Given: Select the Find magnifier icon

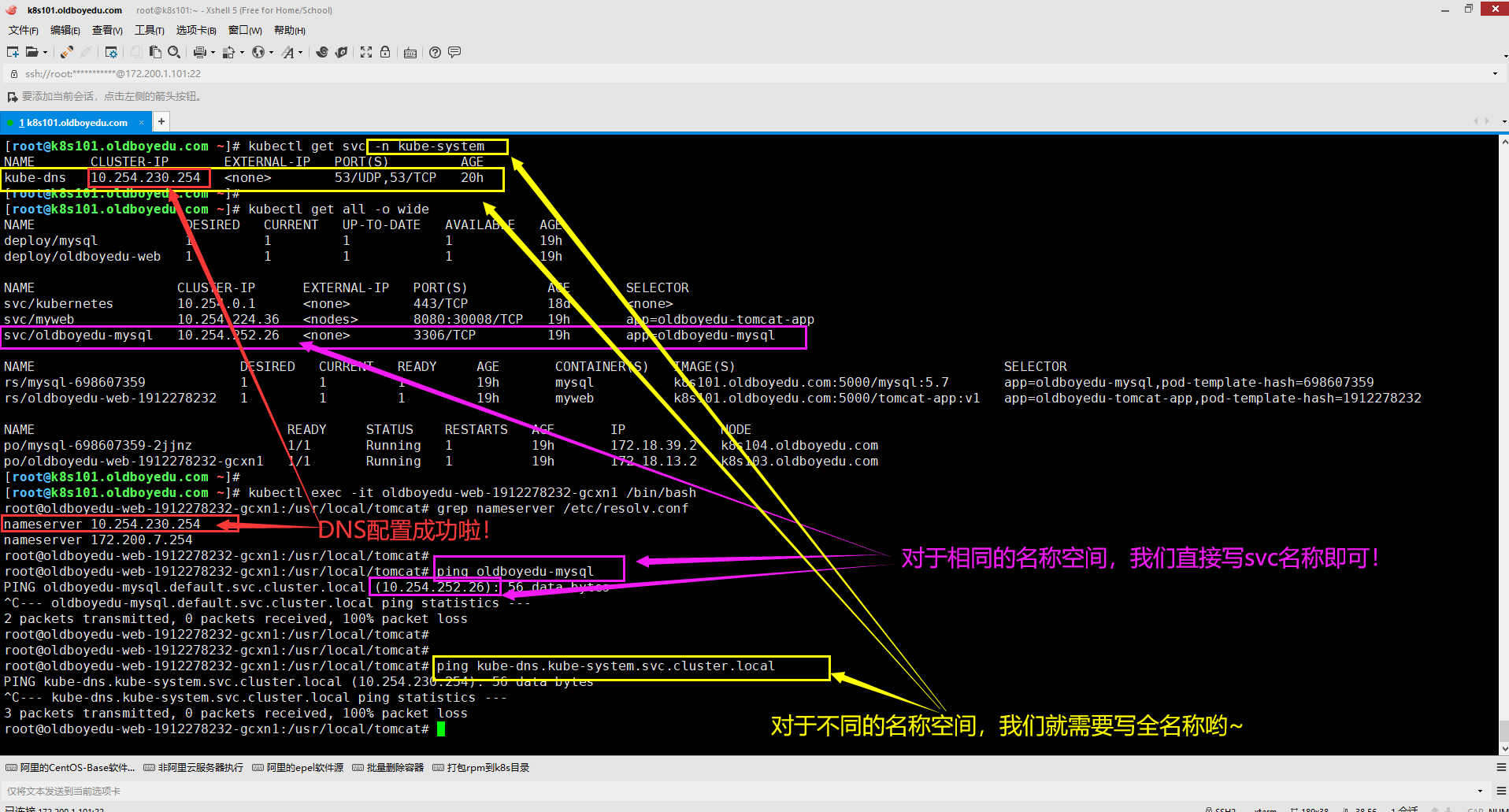Looking at the screenshot, I should (174, 52).
